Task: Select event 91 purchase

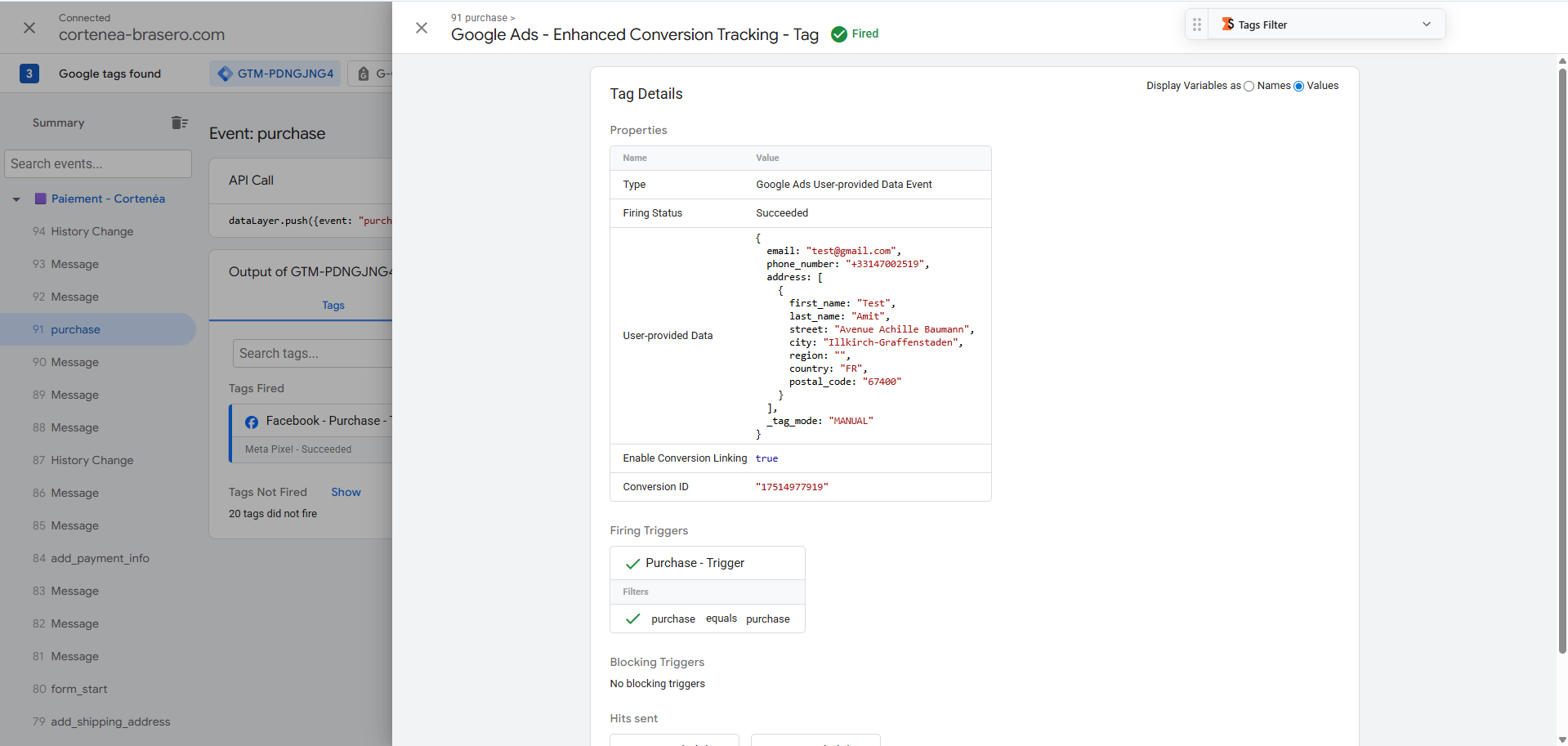Action: point(98,329)
